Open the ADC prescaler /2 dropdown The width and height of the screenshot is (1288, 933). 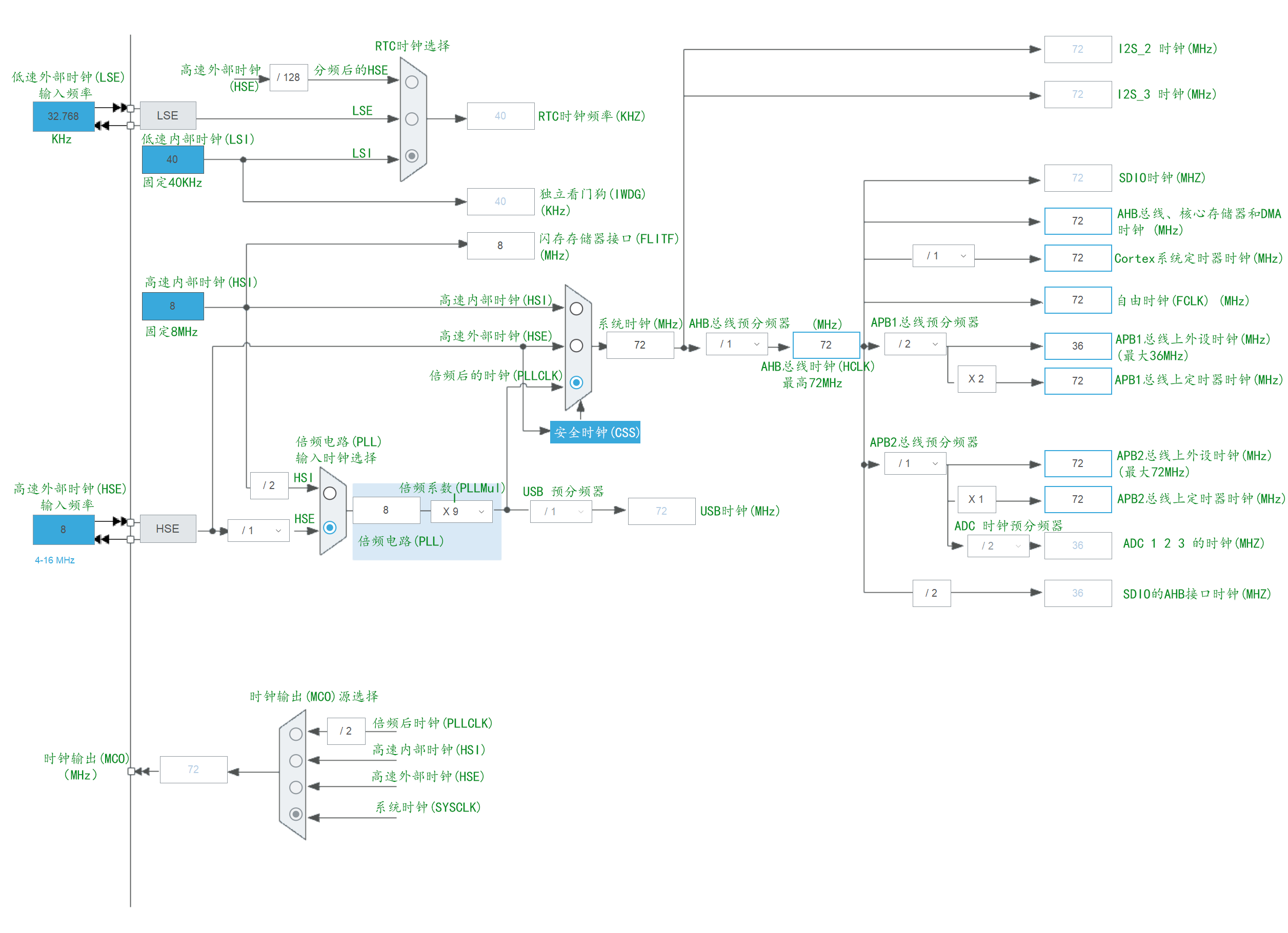[x=999, y=546]
